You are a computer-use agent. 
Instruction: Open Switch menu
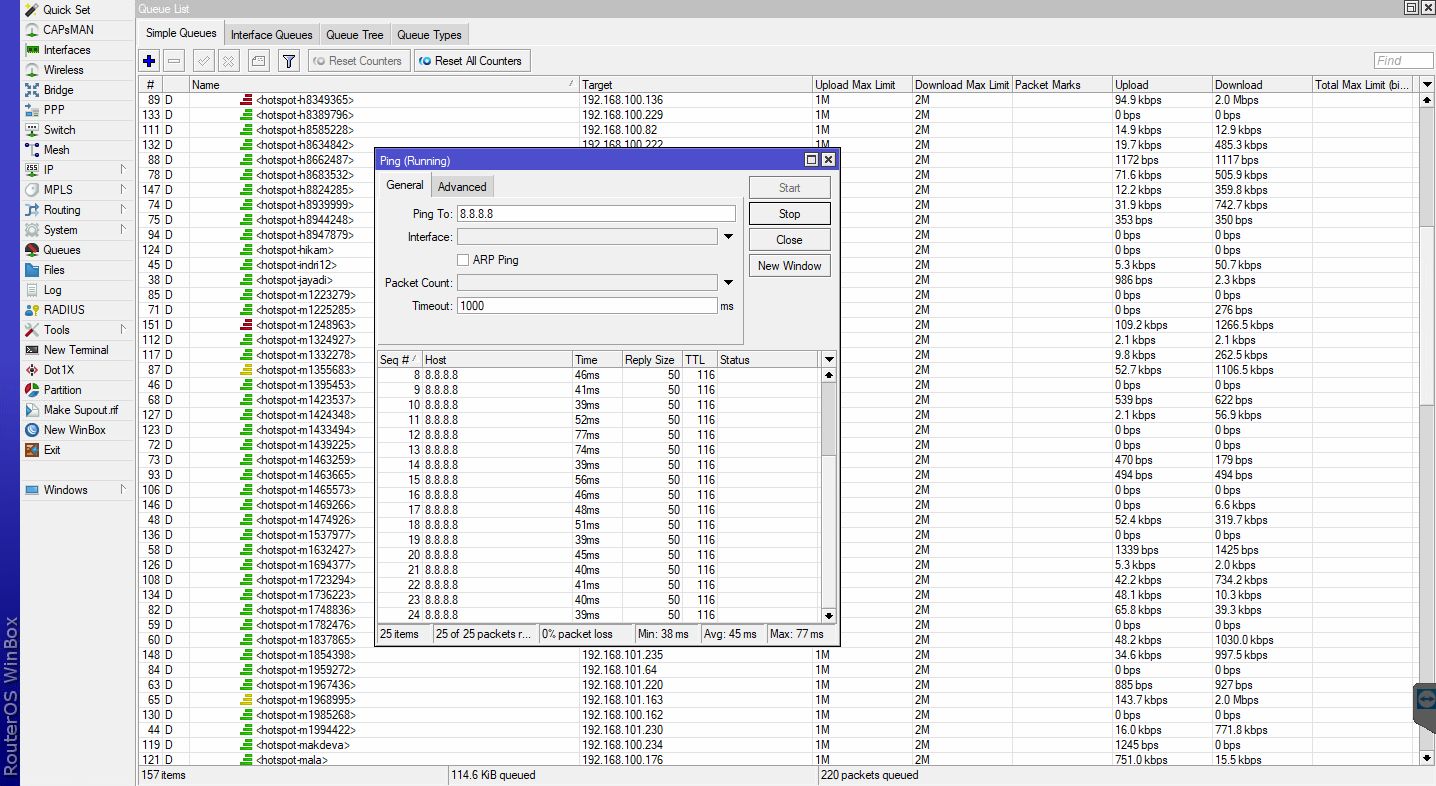pos(59,130)
